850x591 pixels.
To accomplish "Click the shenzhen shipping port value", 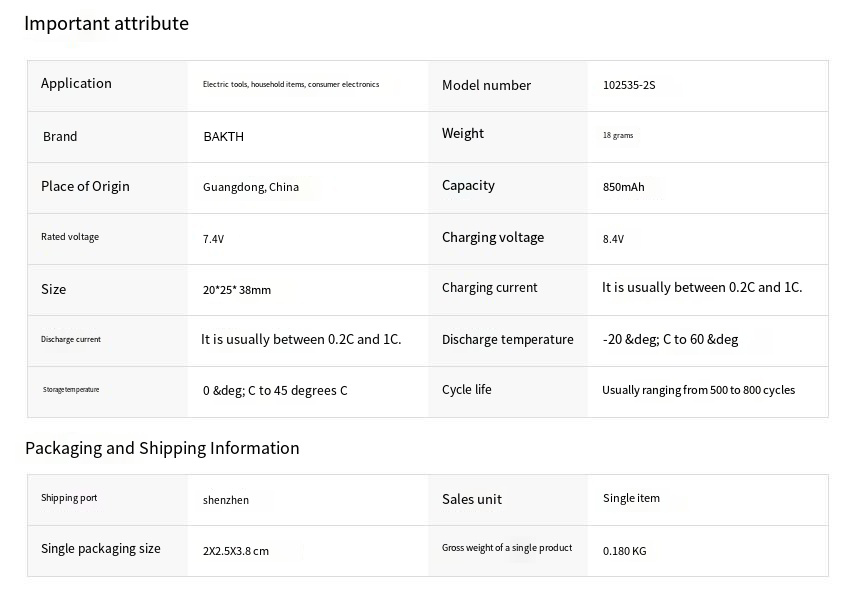I will (x=226, y=500).
